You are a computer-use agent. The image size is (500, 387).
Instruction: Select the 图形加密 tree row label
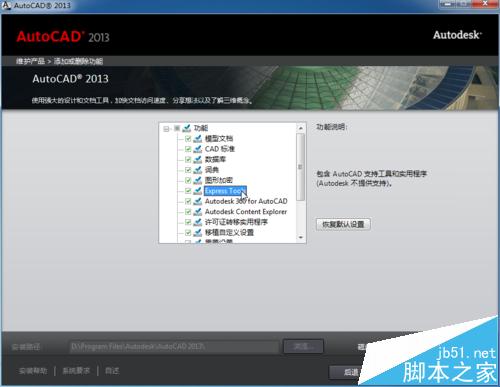[219, 180]
